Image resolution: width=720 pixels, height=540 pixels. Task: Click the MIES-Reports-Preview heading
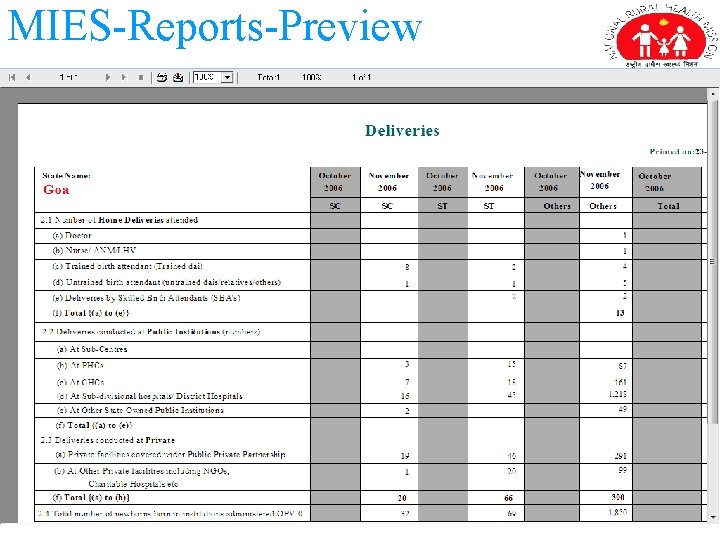tap(214, 26)
